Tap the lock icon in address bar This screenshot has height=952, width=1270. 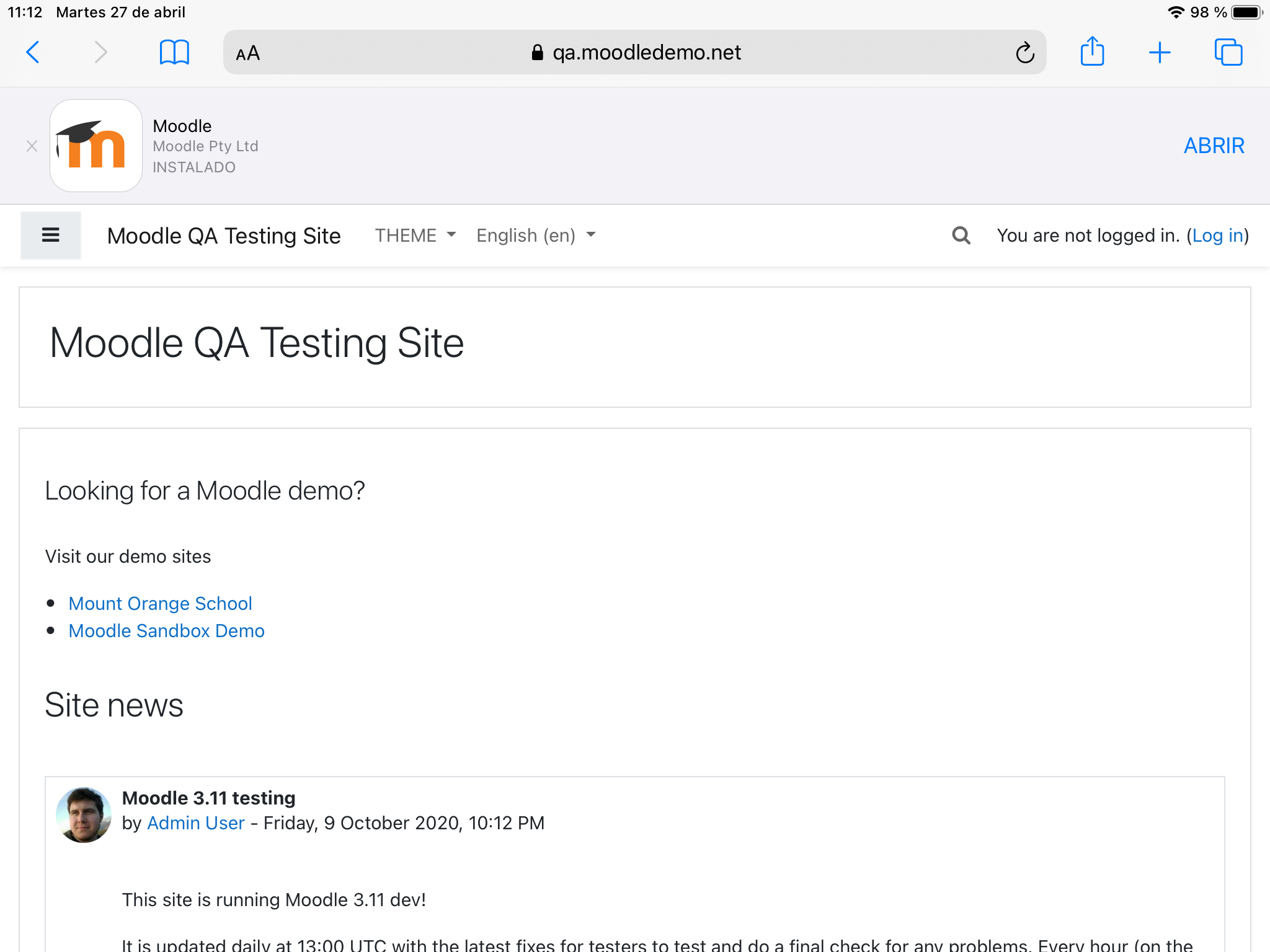tap(538, 53)
